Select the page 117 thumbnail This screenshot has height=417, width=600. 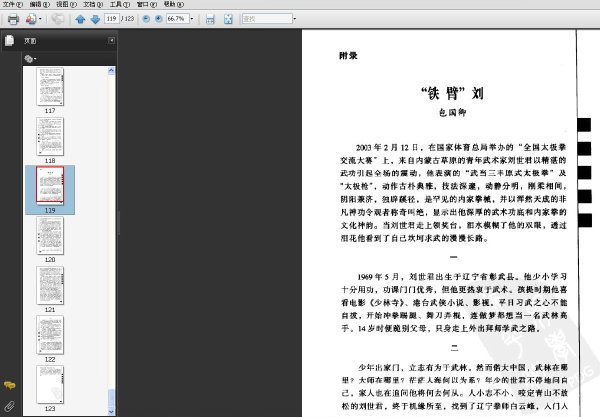(50, 86)
